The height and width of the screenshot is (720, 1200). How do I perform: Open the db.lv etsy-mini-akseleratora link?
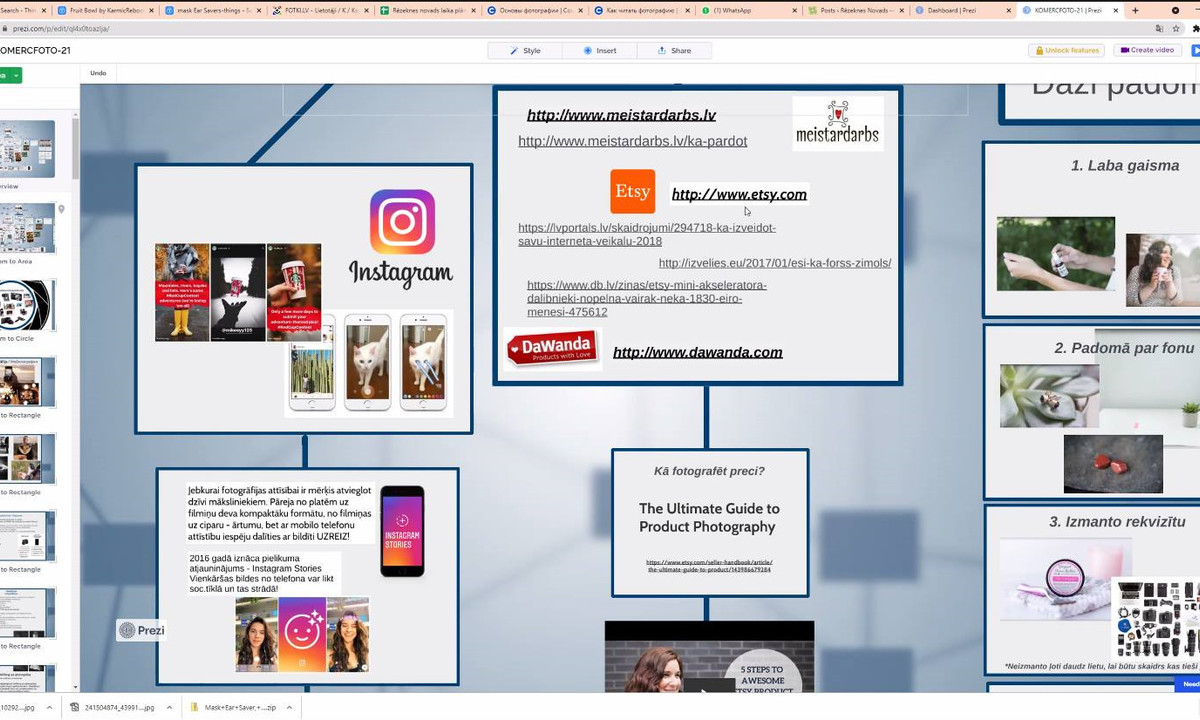647,298
